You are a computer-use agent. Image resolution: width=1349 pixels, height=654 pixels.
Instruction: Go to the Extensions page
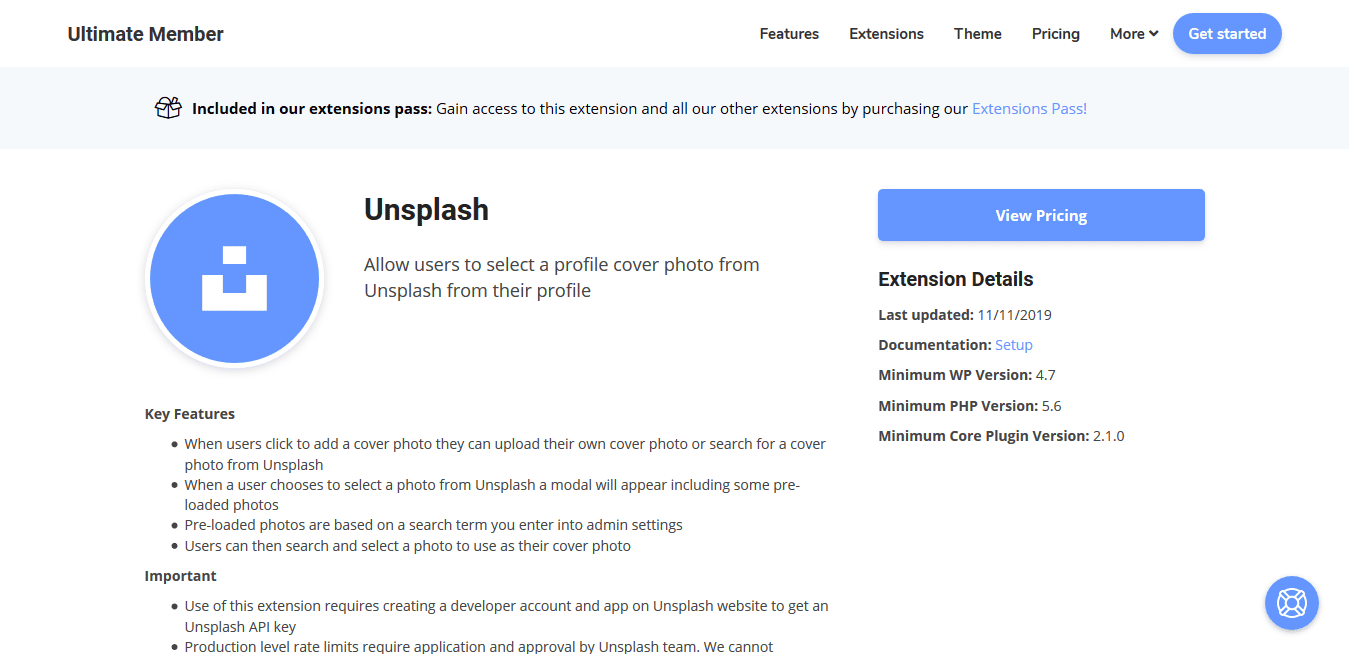pos(886,34)
